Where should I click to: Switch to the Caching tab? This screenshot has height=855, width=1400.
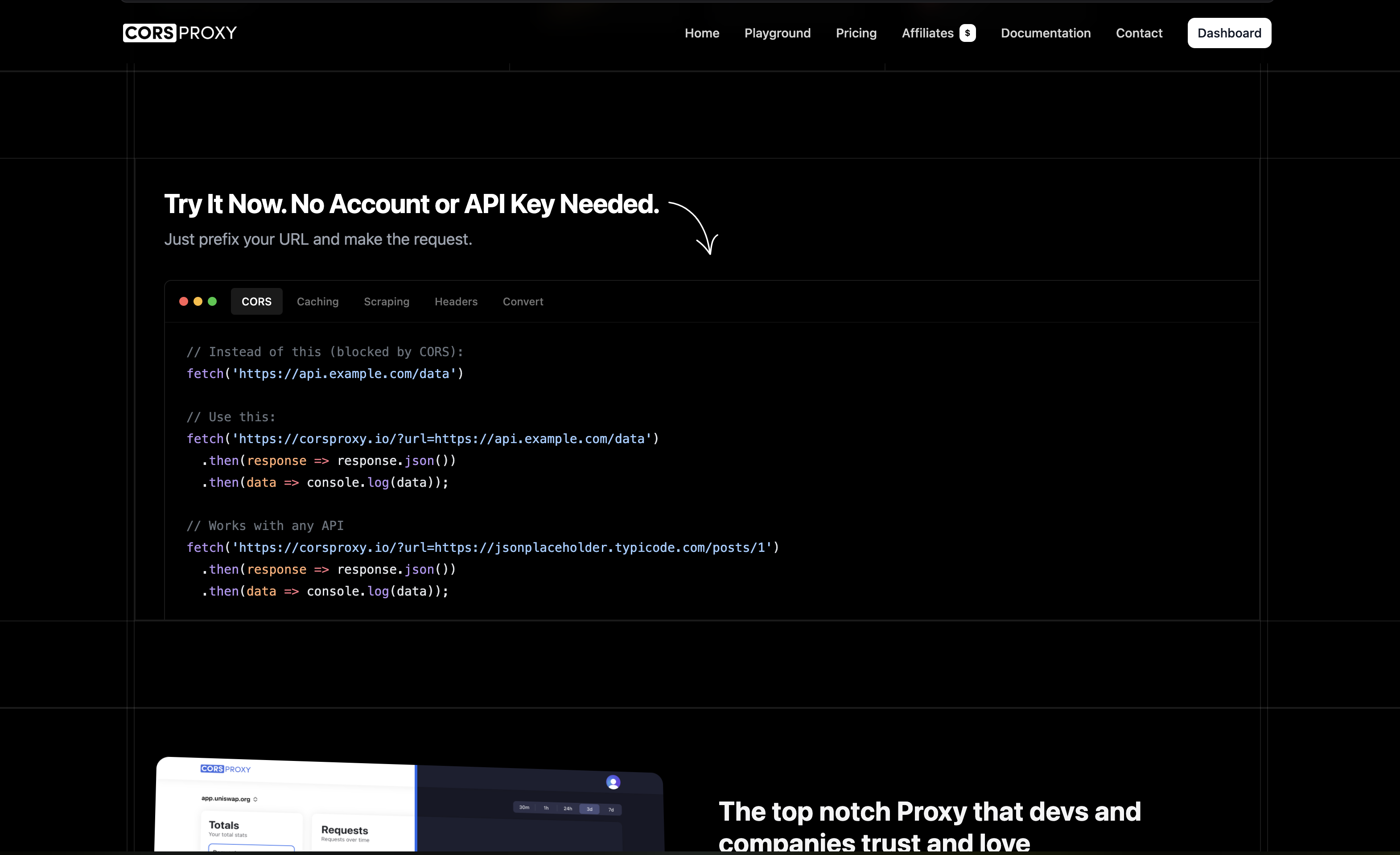click(317, 301)
